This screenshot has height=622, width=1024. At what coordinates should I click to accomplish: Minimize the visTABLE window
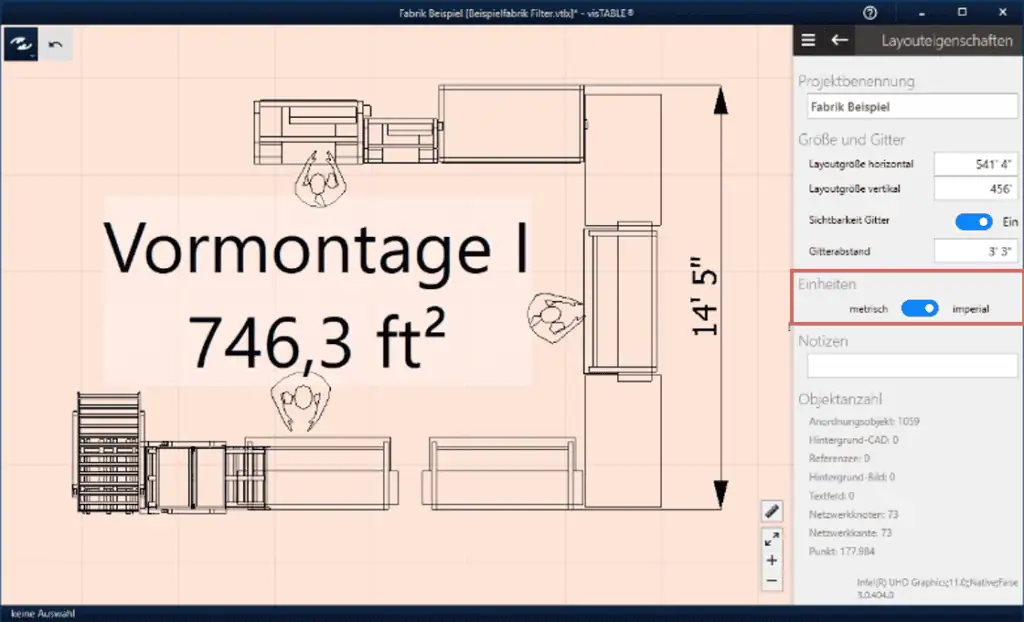(921, 12)
